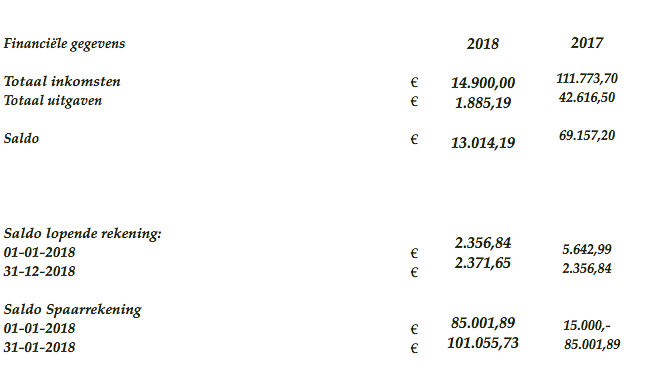
Task: Click the Totaal uitgaven label
Action: pyautogui.click(x=53, y=101)
